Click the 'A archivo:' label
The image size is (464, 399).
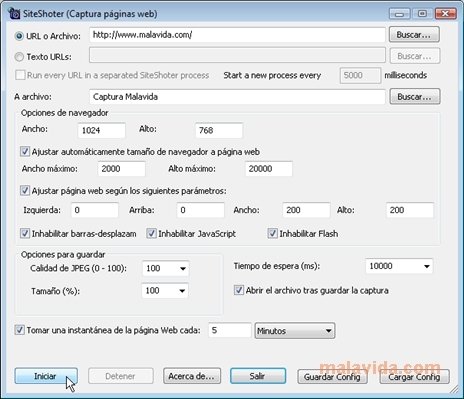33,97
